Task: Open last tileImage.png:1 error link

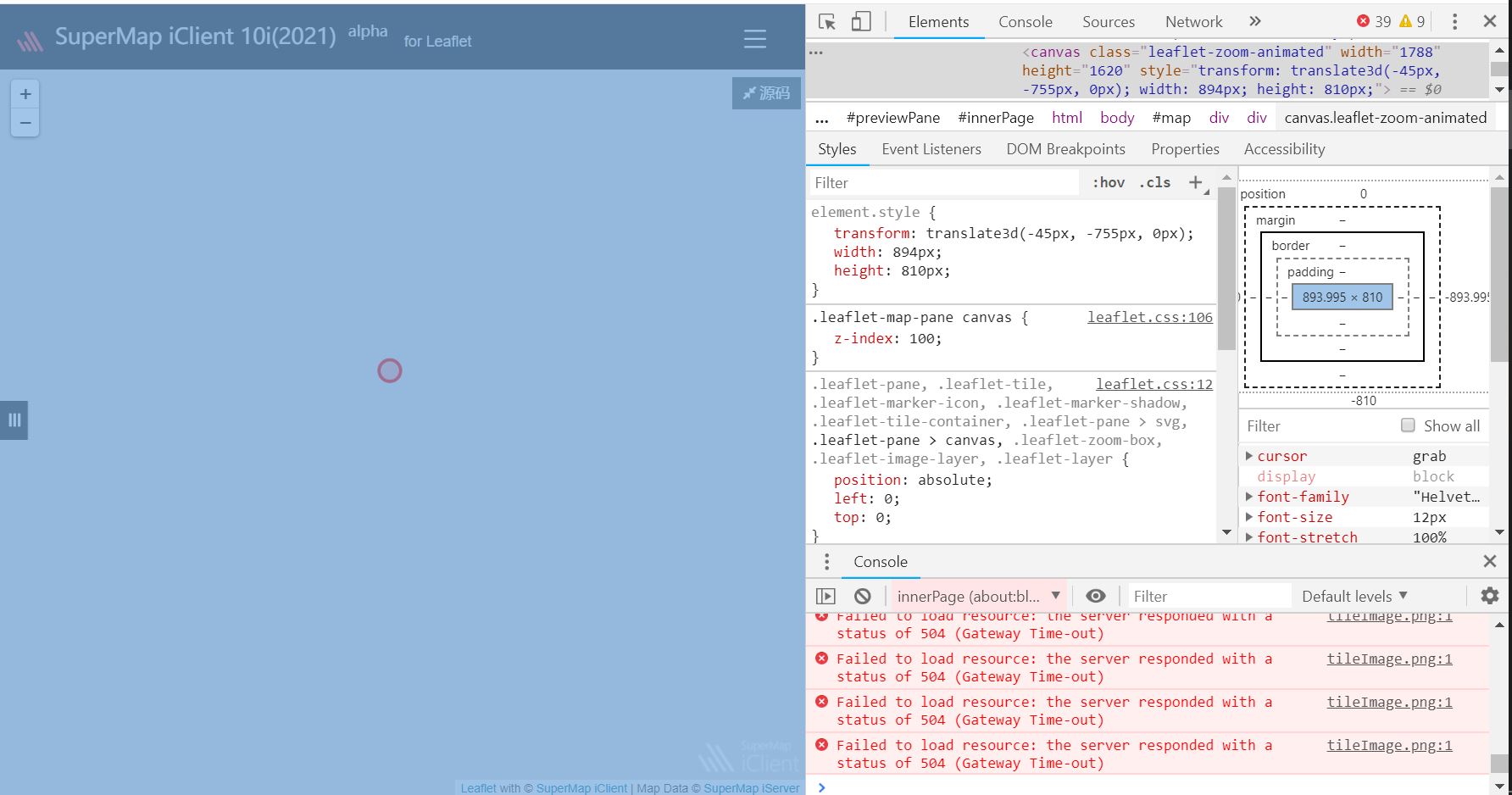Action: [x=1389, y=745]
